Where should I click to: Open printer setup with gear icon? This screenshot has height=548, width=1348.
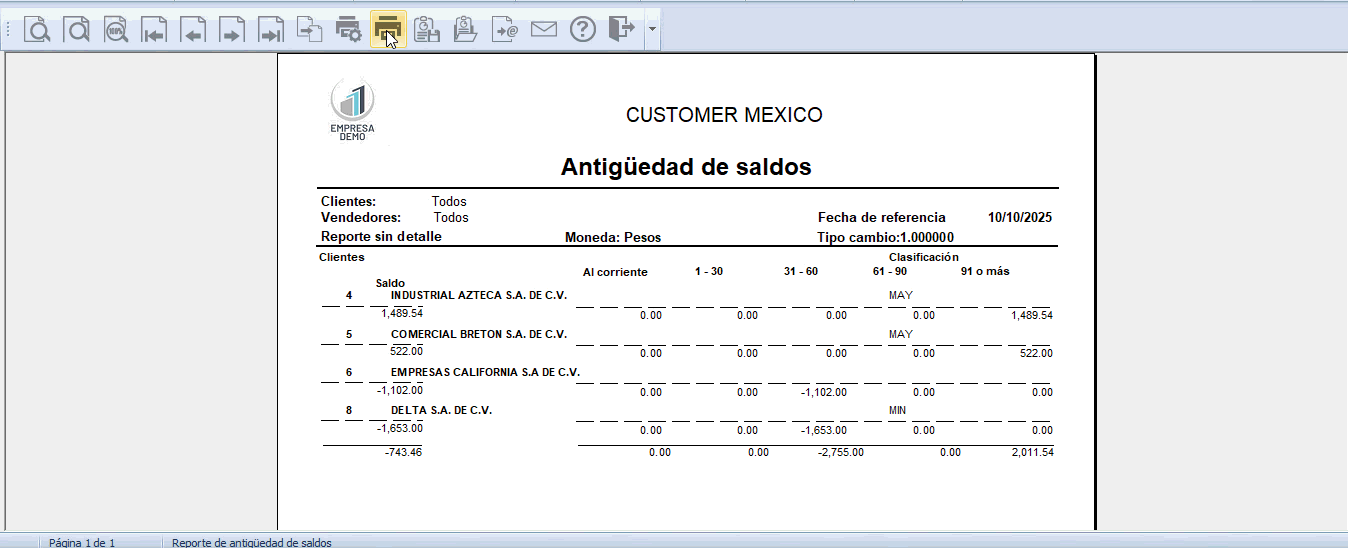[349, 30]
